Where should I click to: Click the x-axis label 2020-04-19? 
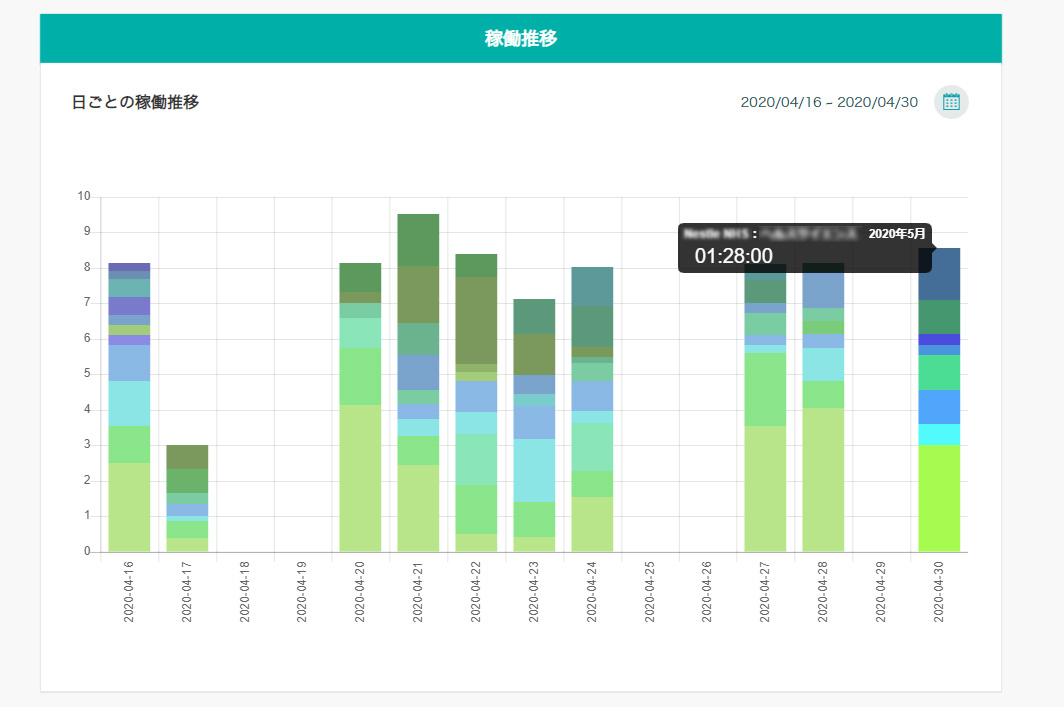[303, 592]
